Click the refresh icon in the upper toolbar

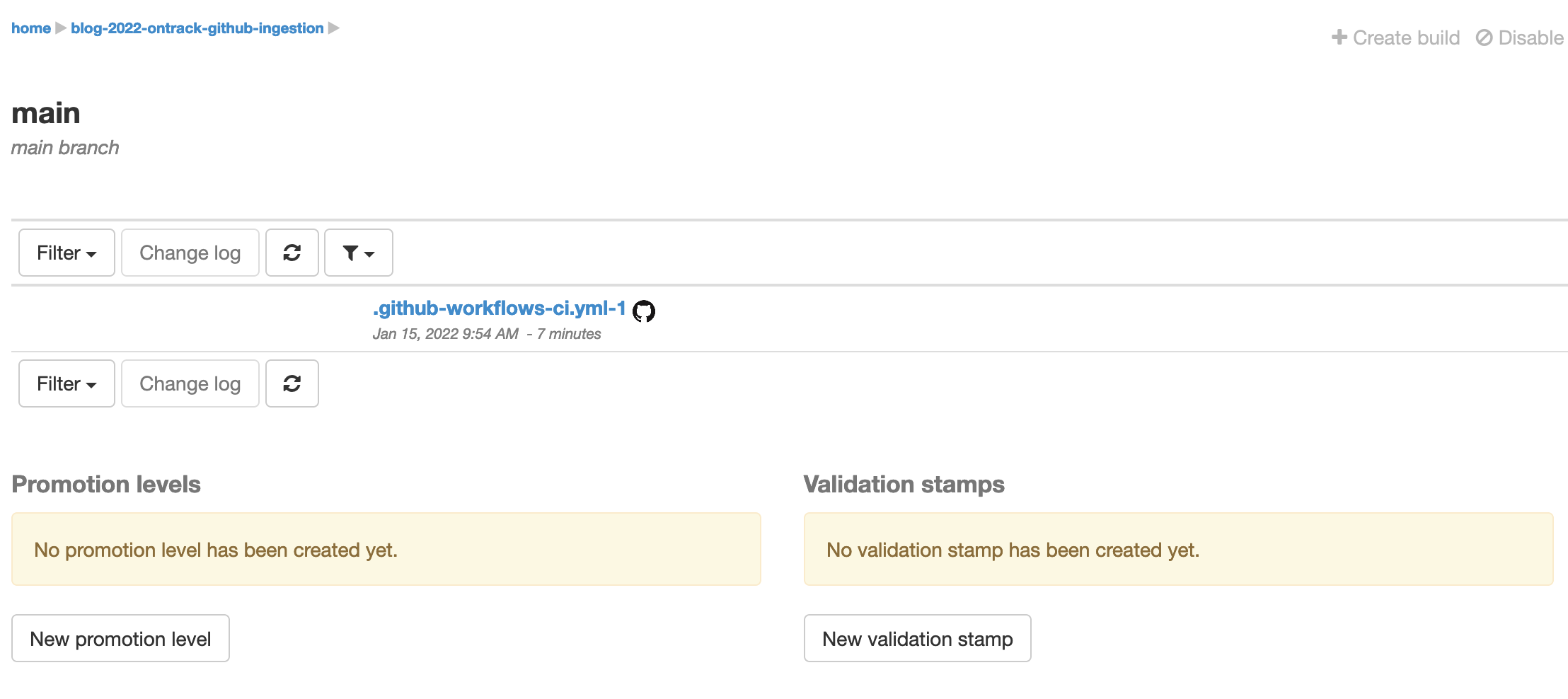pyautogui.click(x=292, y=253)
